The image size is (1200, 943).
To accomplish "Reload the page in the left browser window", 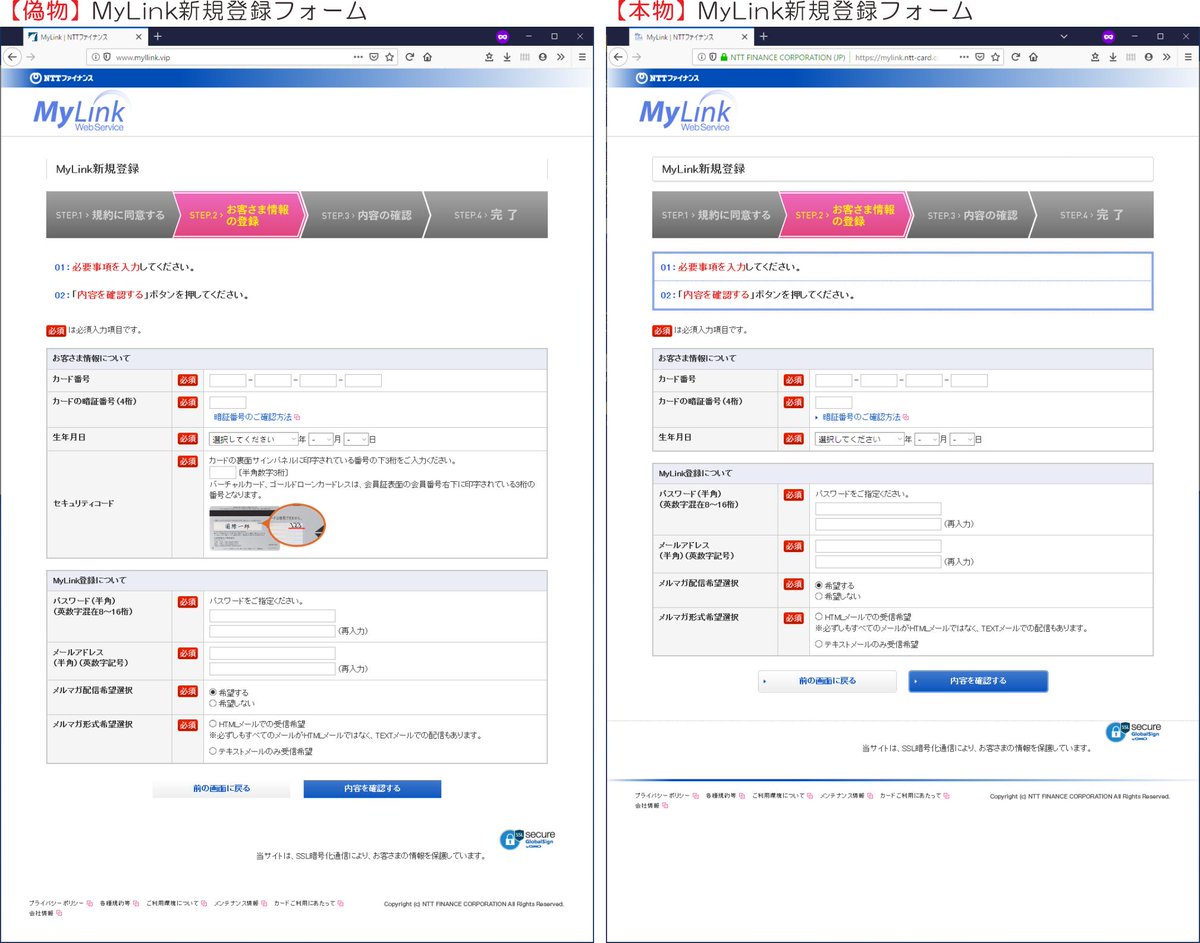I will tap(410, 57).
